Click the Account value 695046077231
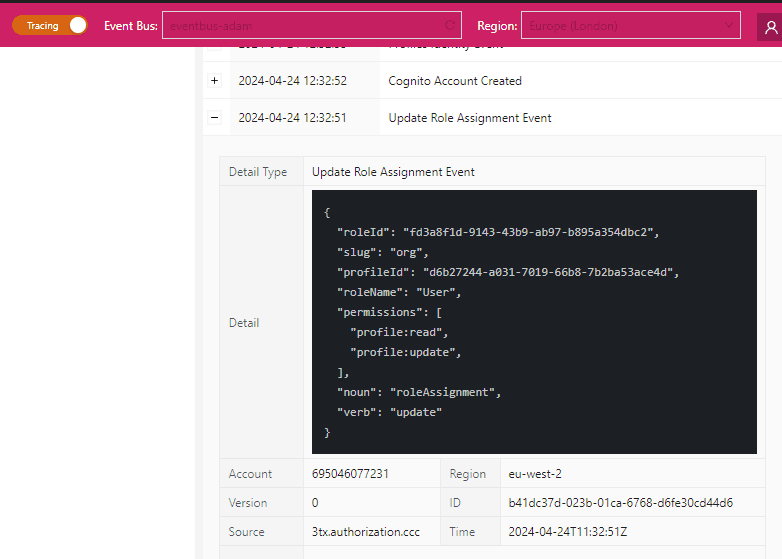Image resolution: width=782 pixels, height=559 pixels. coord(350,474)
